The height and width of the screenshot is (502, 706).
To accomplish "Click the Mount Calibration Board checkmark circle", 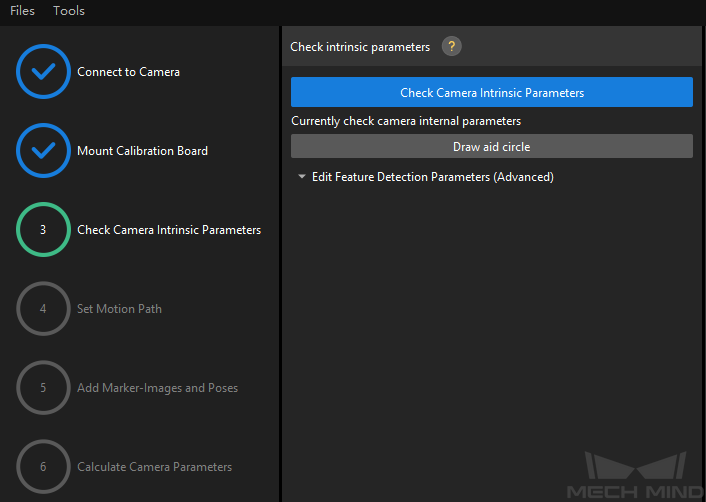I will (43, 151).
